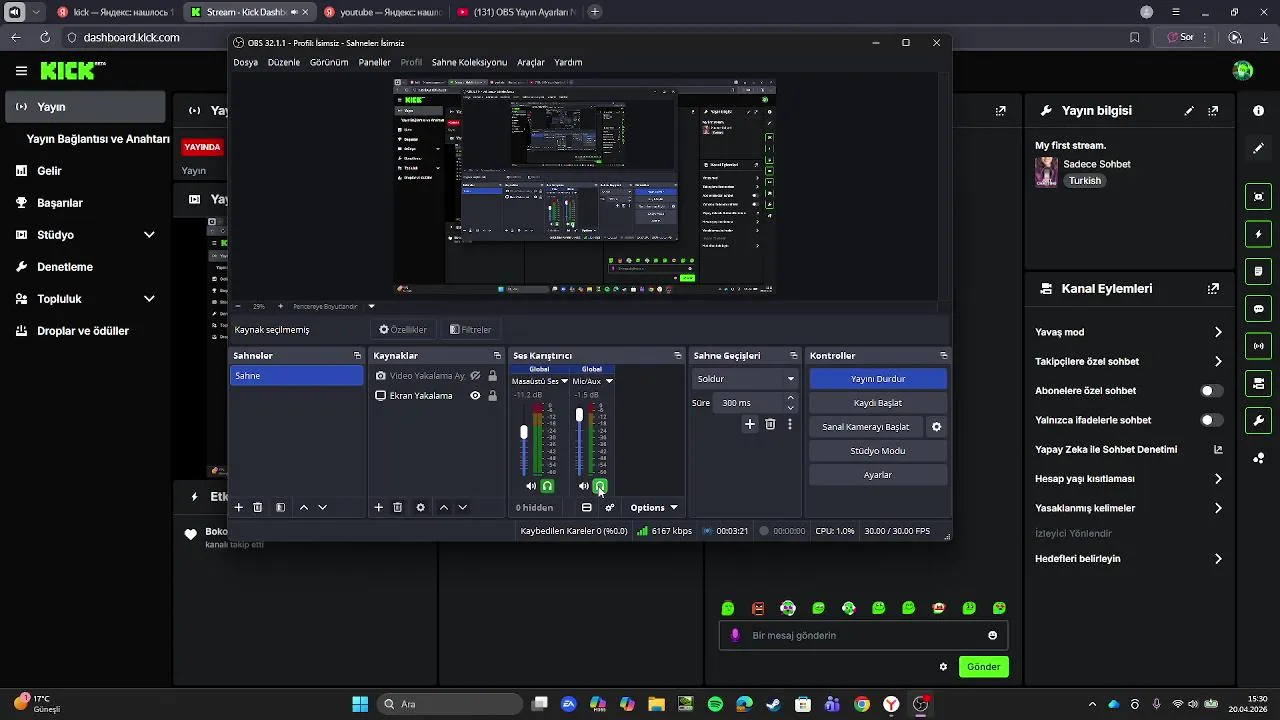Remove source via the Kaynaklar trash icon
The width and height of the screenshot is (1280, 720).
click(x=397, y=508)
